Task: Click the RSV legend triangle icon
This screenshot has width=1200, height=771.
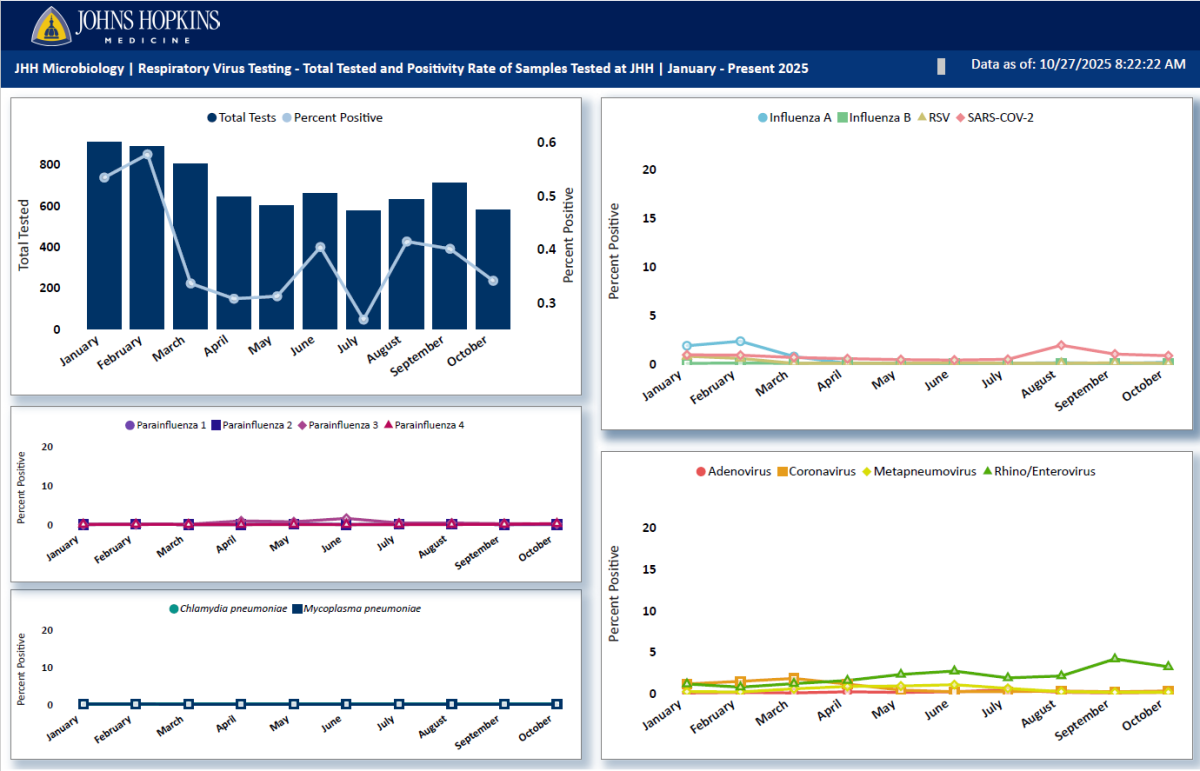Action: (x=920, y=117)
